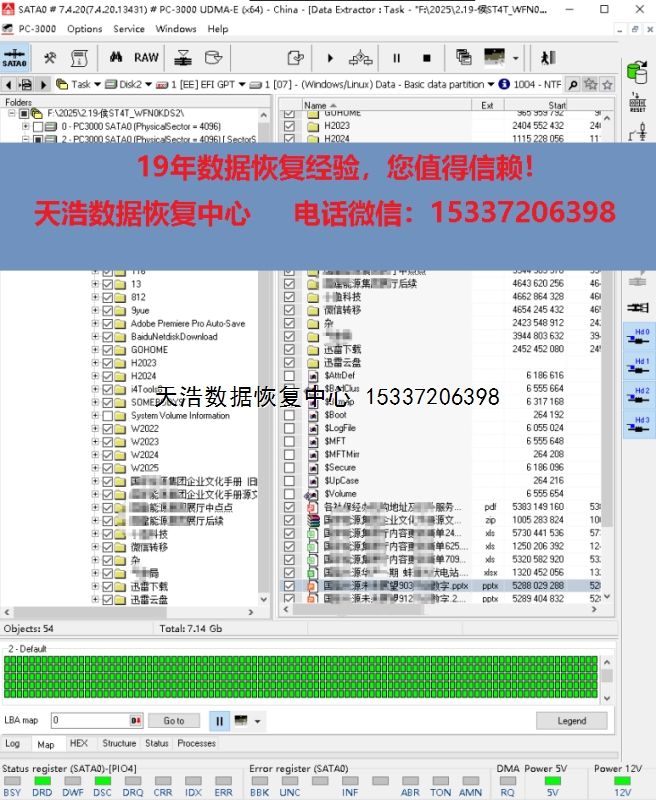Uncheck the GOHOME folder checkbox in tree

108,350
